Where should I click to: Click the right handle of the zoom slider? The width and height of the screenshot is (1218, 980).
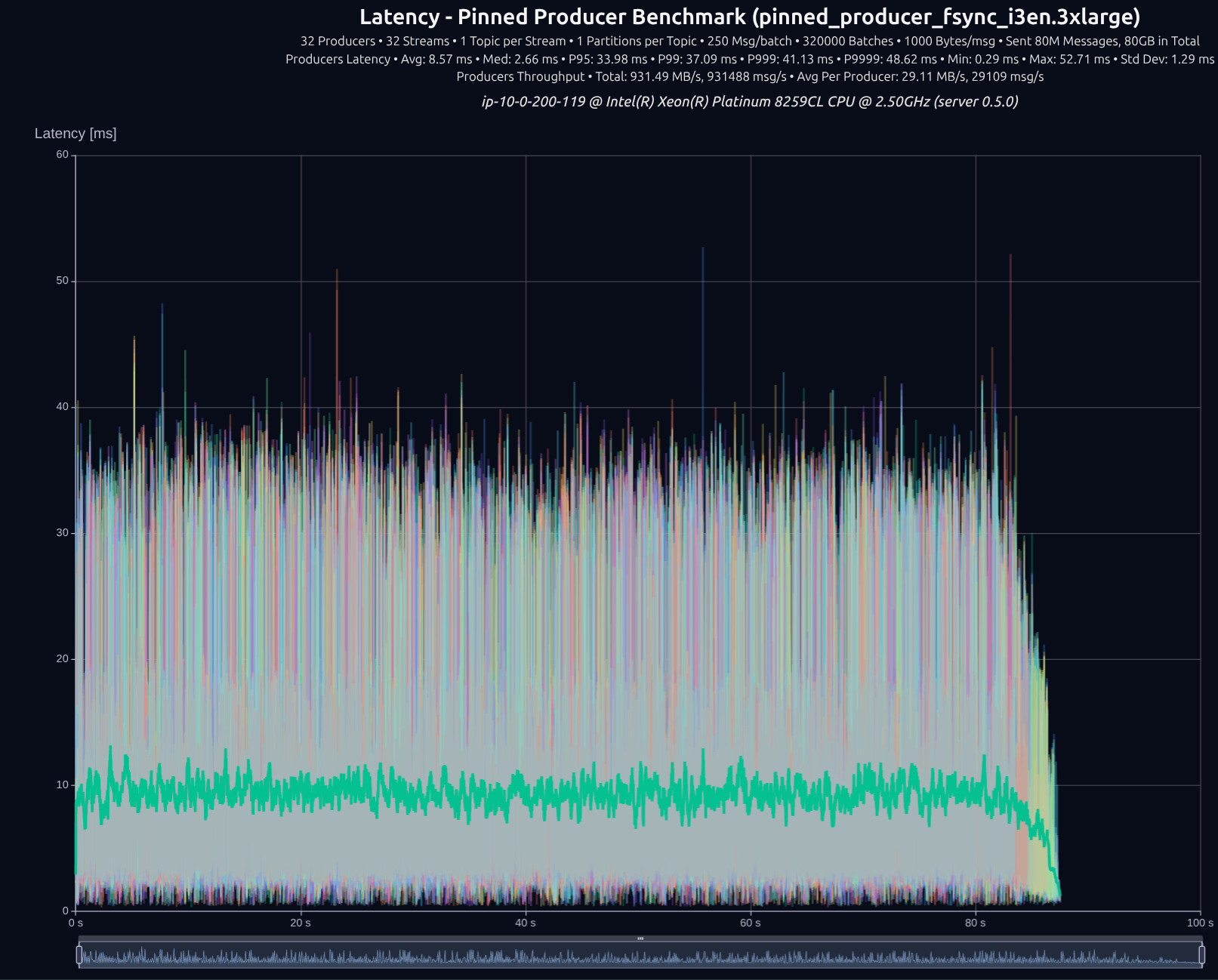[x=1201, y=955]
